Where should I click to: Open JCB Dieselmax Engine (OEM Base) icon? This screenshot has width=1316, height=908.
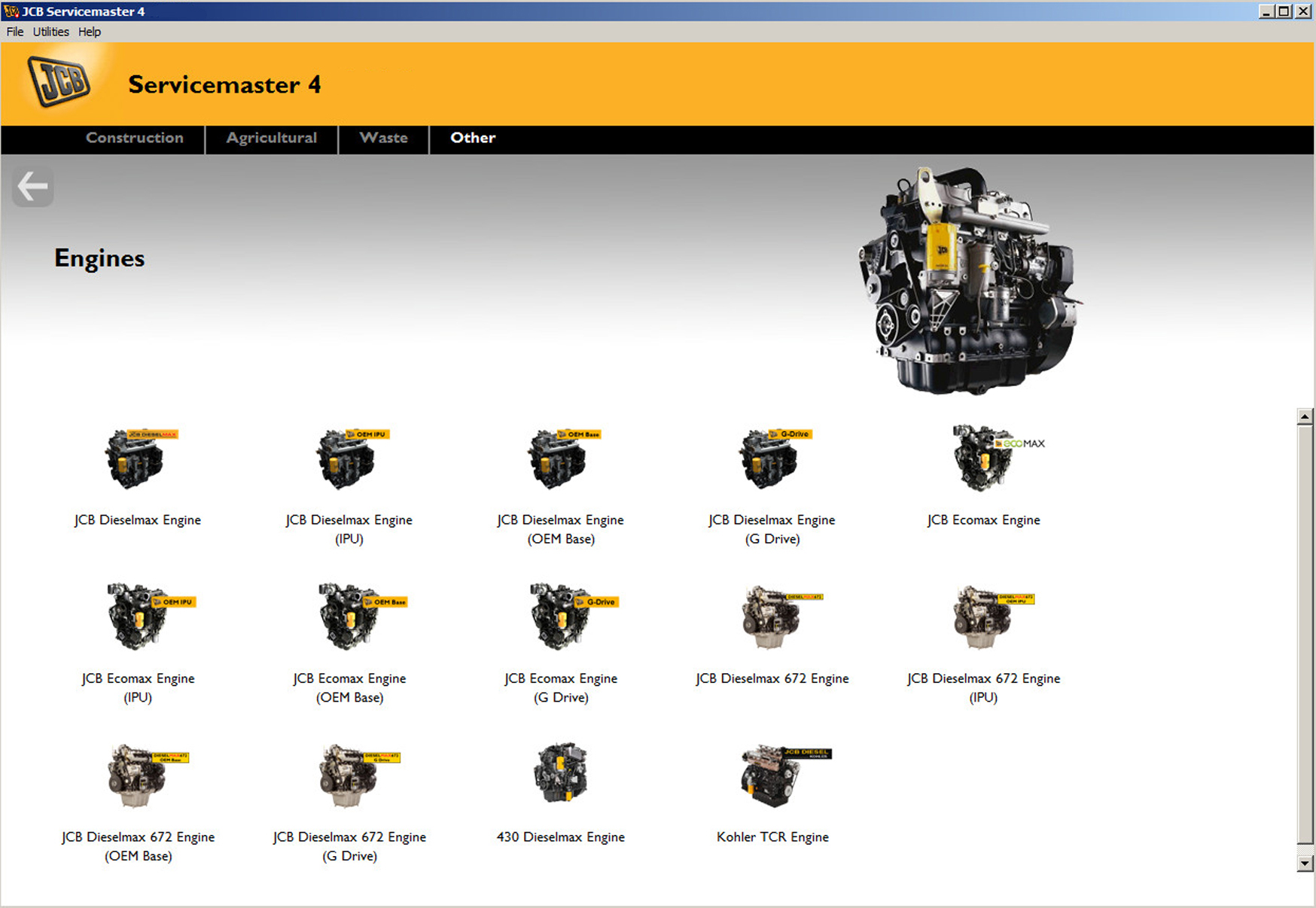(560, 459)
